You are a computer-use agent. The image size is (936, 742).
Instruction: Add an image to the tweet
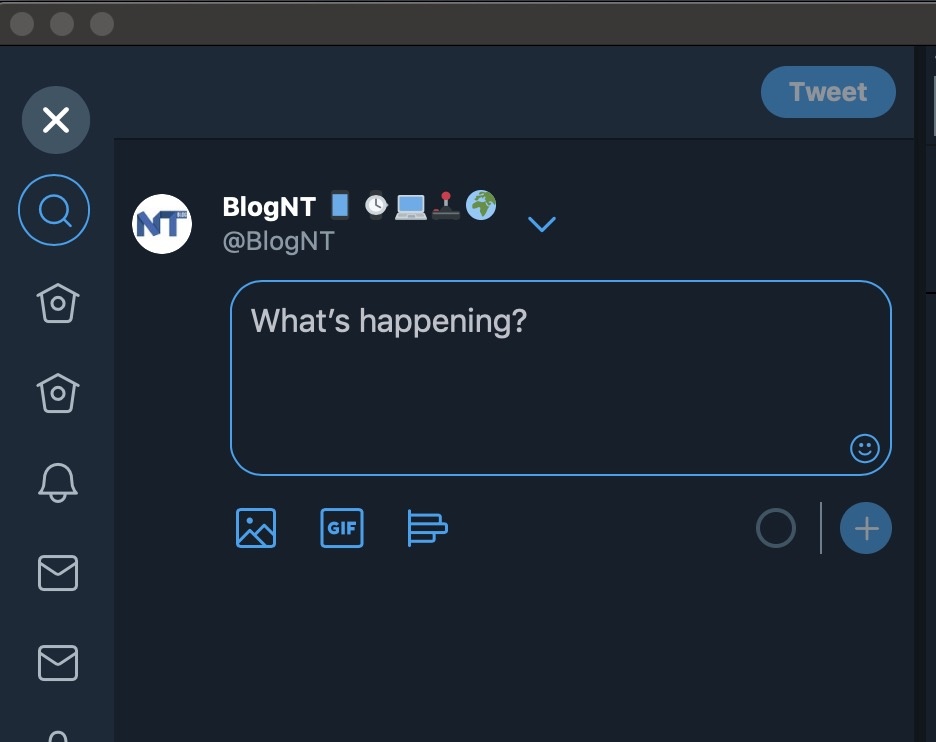(255, 528)
